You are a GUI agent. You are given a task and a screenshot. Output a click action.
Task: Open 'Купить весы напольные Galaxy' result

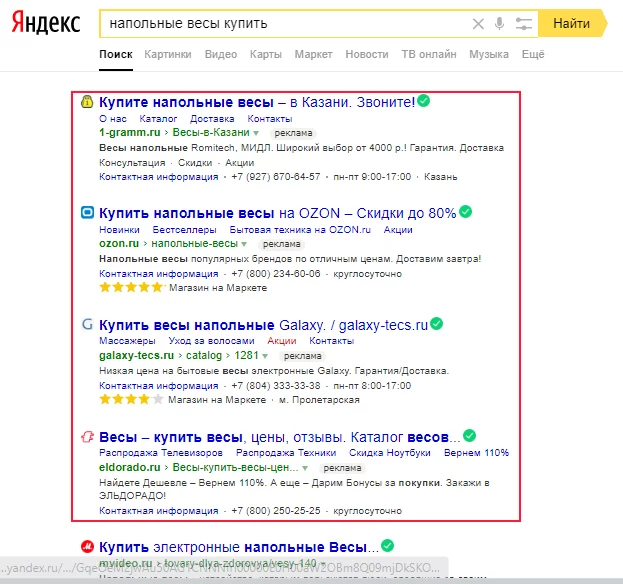[263, 325]
